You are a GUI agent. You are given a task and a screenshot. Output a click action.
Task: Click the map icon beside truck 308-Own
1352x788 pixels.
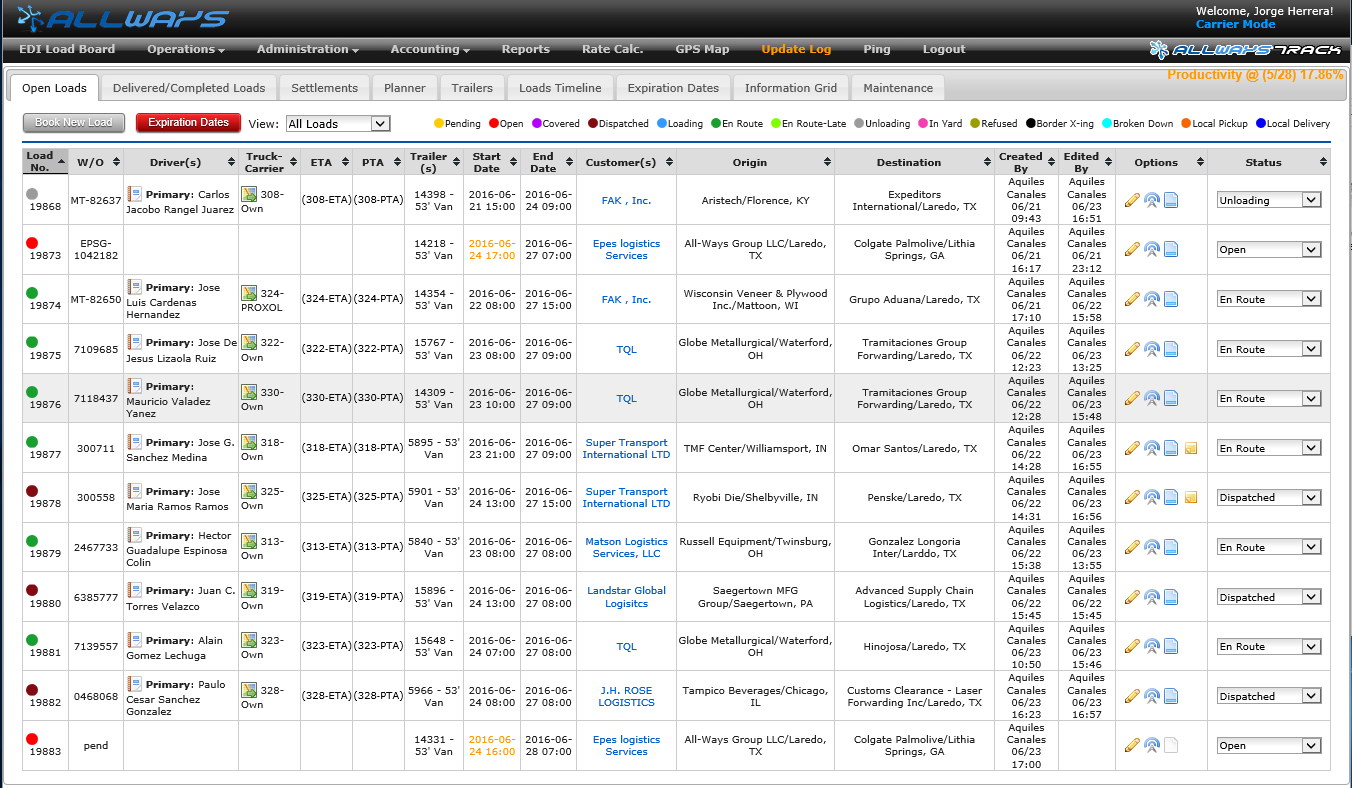click(x=249, y=194)
